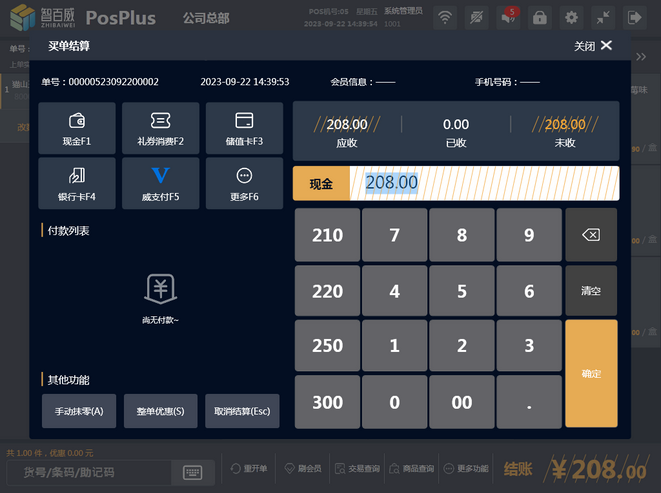Image resolution: width=661 pixels, height=493 pixels.
Task: Apply whole order discount 整单优惠(S)
Action: 160,411
